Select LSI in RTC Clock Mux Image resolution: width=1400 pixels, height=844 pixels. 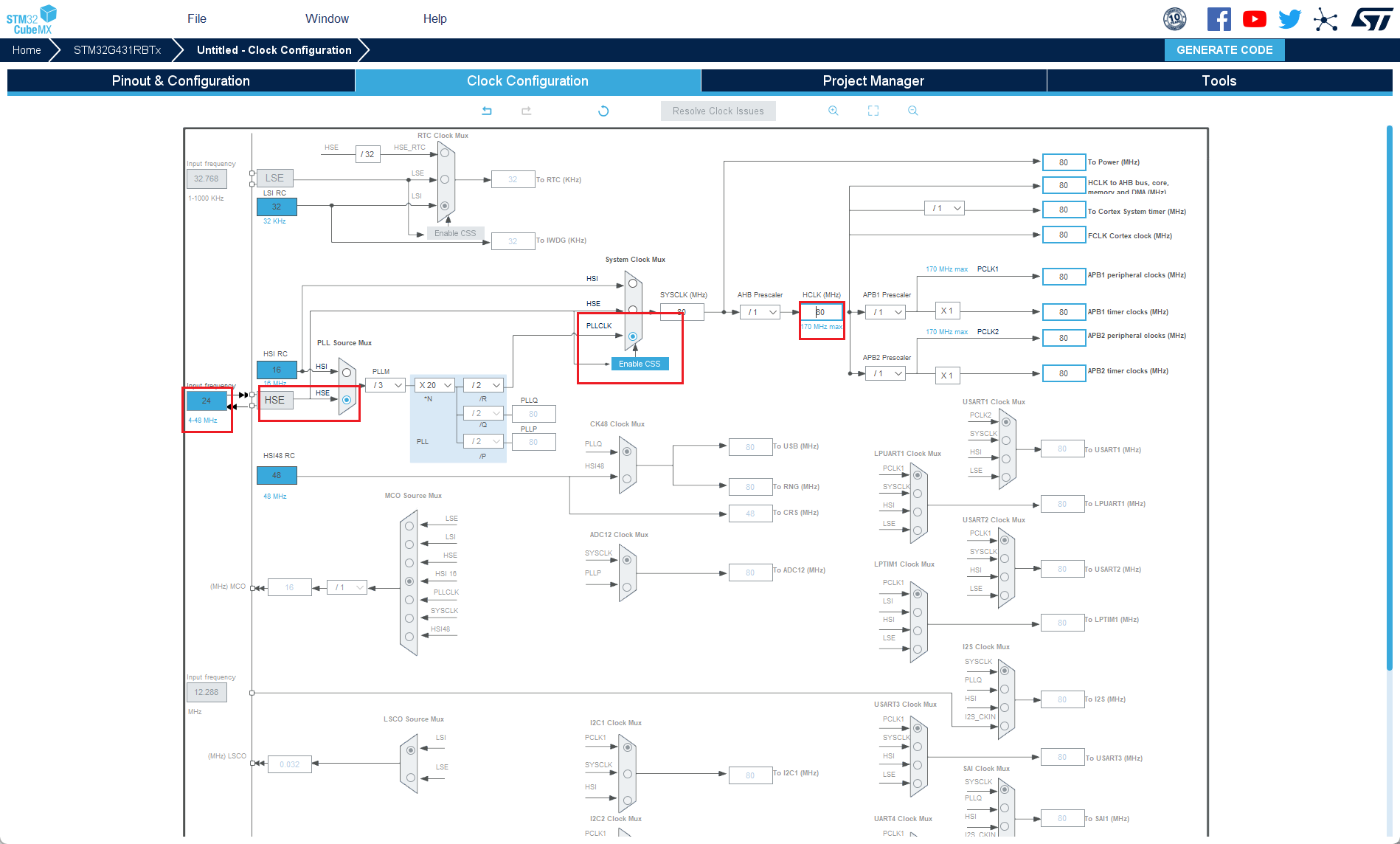coord(444,206)
